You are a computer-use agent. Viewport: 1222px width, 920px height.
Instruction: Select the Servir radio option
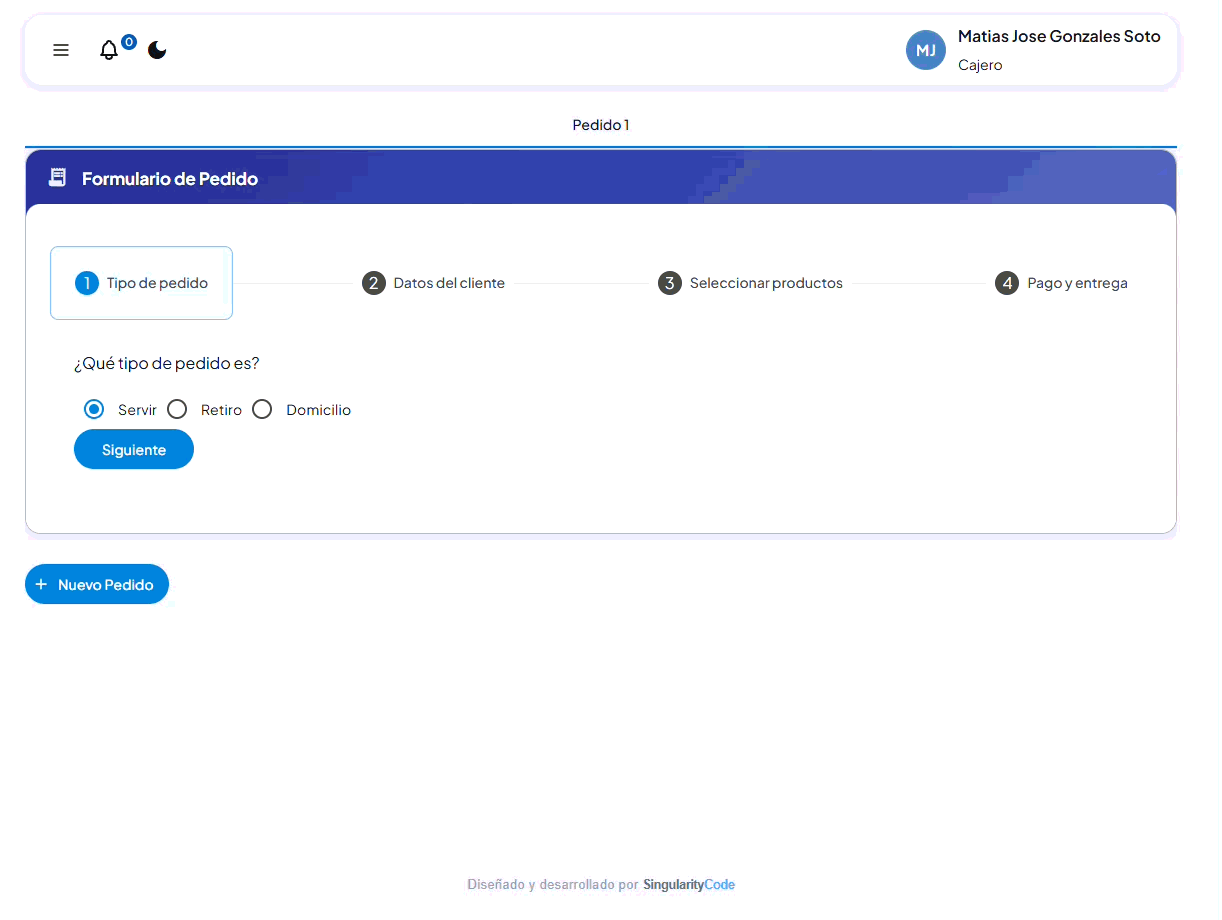coord(94,409)
